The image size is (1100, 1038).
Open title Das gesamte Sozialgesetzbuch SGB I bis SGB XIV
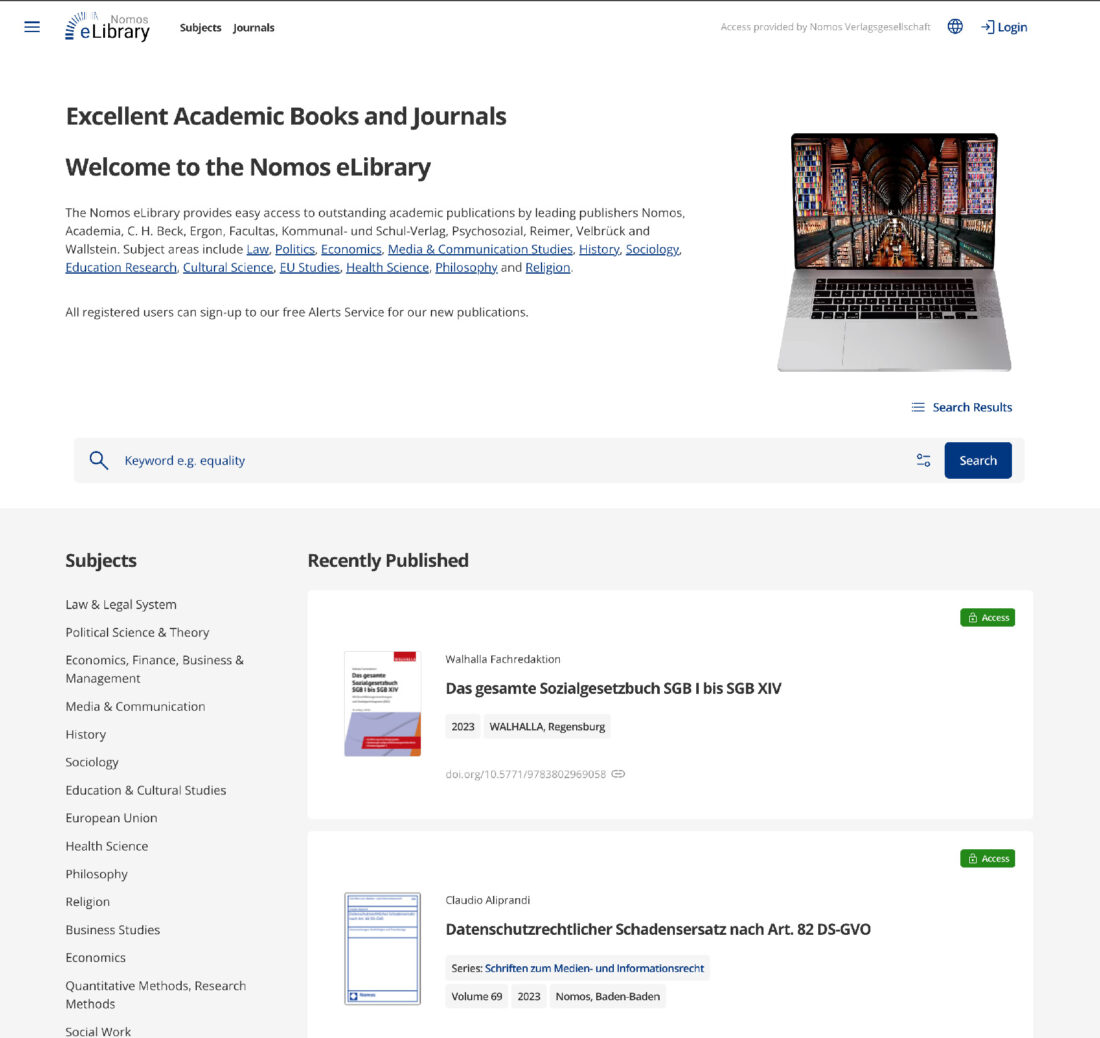click(x=613, y=688)
